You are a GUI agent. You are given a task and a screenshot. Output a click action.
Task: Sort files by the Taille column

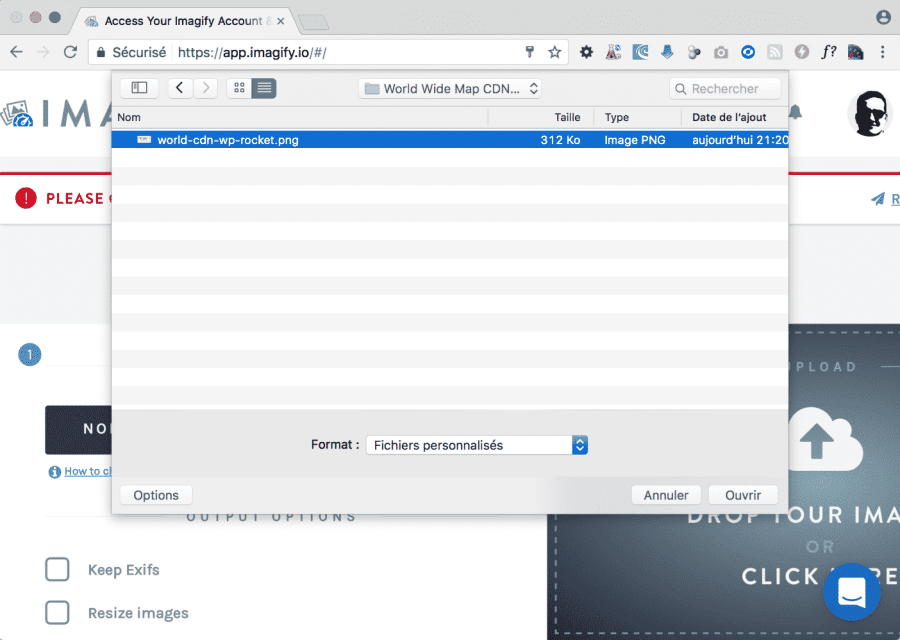pos(567,117)
